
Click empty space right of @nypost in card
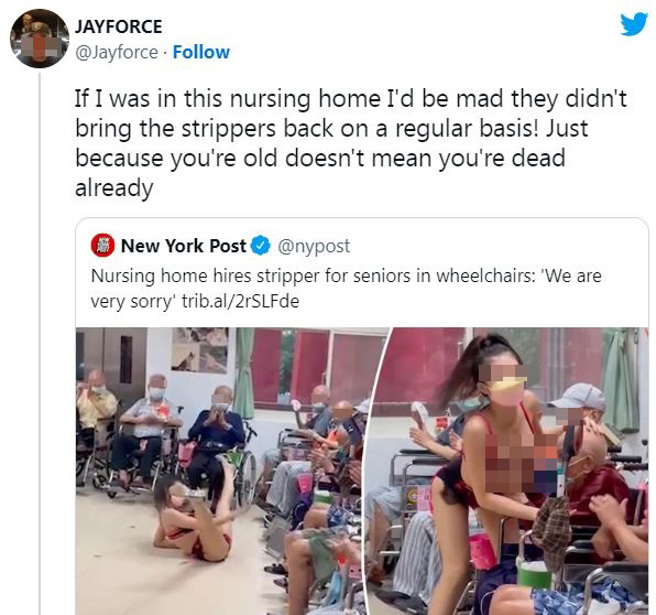coord(498,246)
